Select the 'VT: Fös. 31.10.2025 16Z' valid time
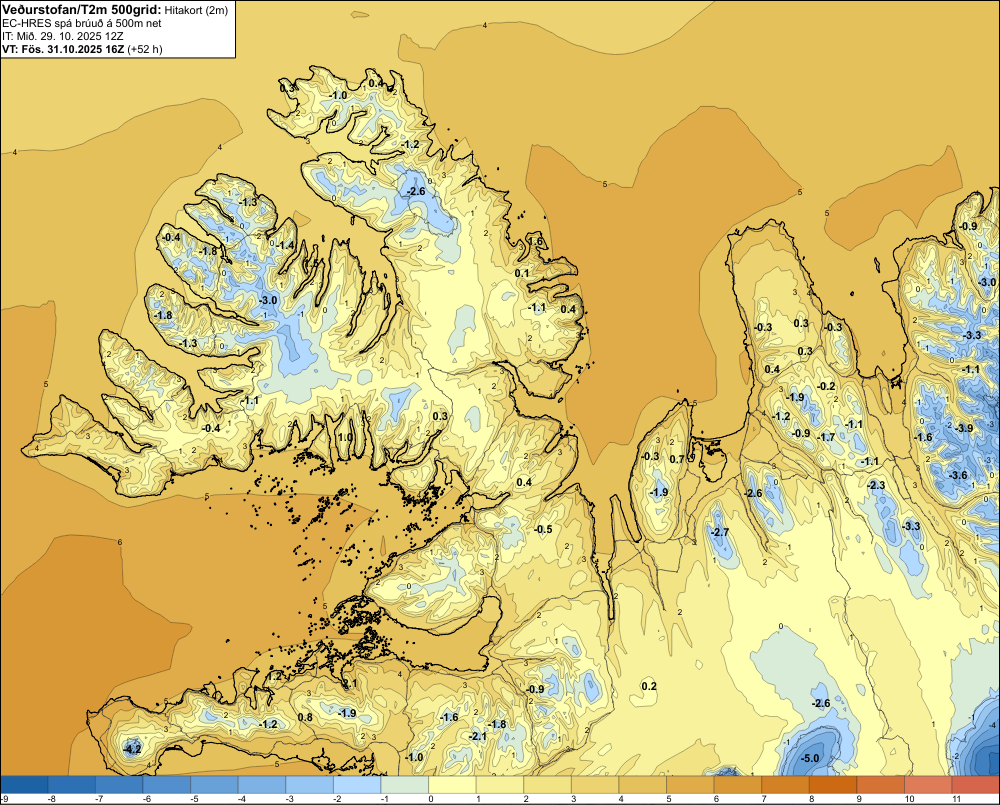The height and width of the screenshot is (805, 1000). tap(63, 49)
